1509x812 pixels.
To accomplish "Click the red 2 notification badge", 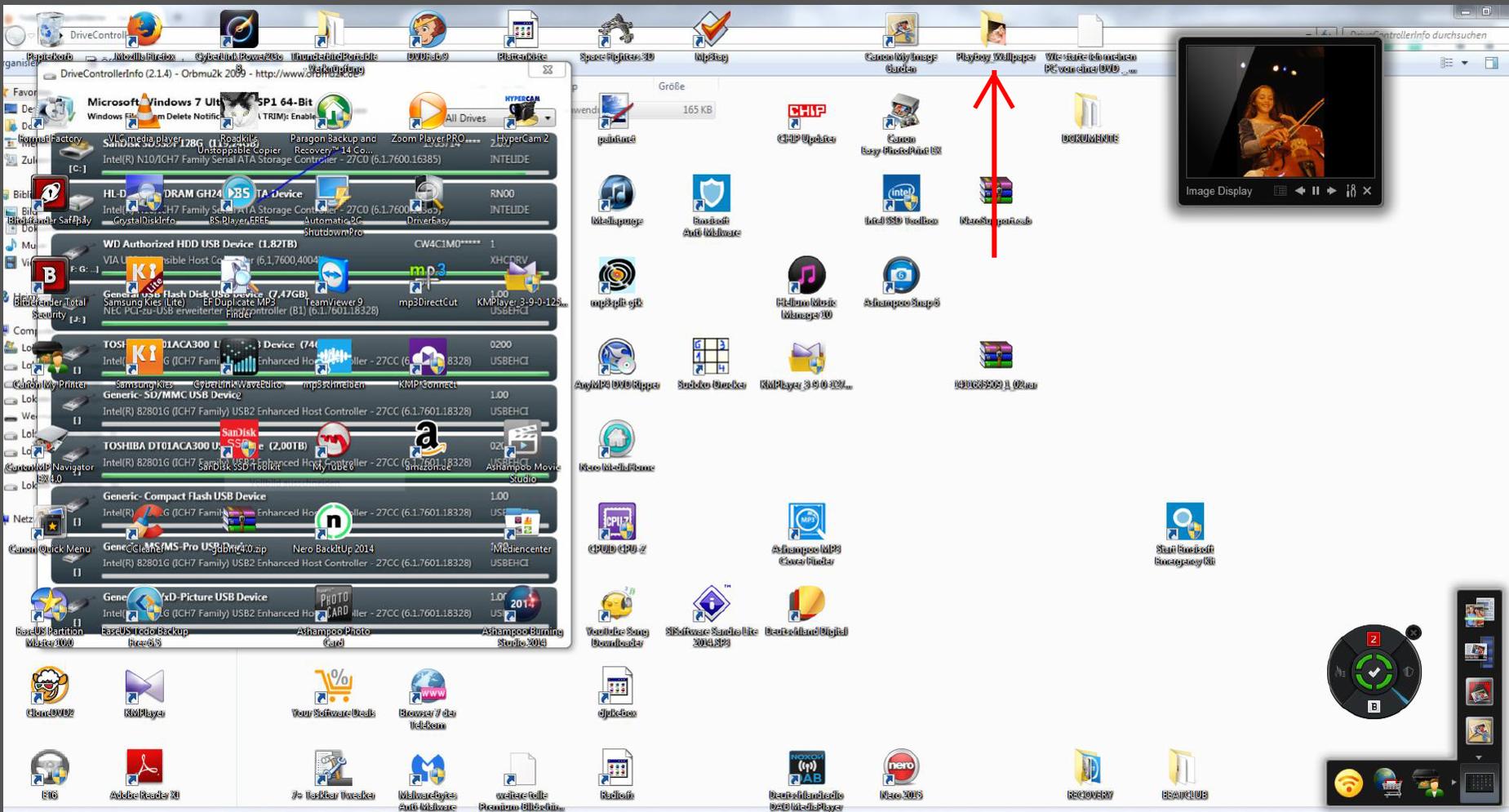I will 1374,638.
